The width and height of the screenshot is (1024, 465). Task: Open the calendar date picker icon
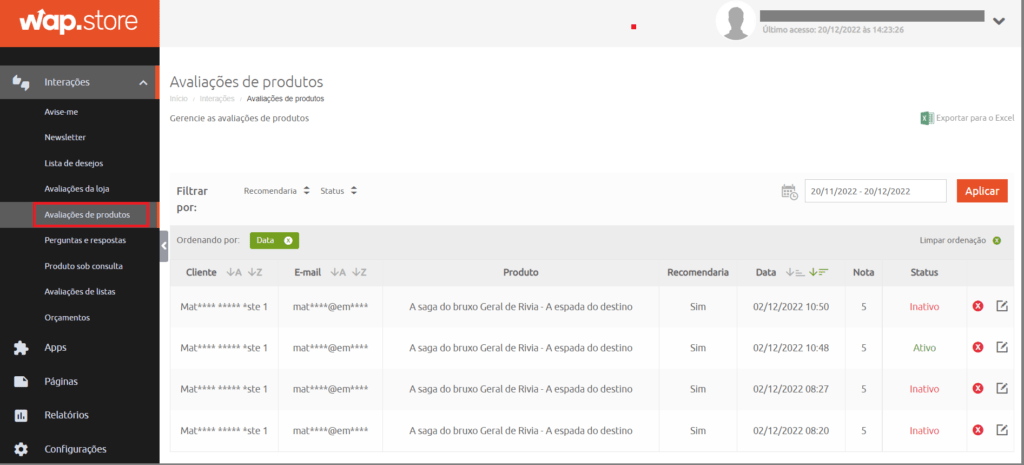coord(789,192)
